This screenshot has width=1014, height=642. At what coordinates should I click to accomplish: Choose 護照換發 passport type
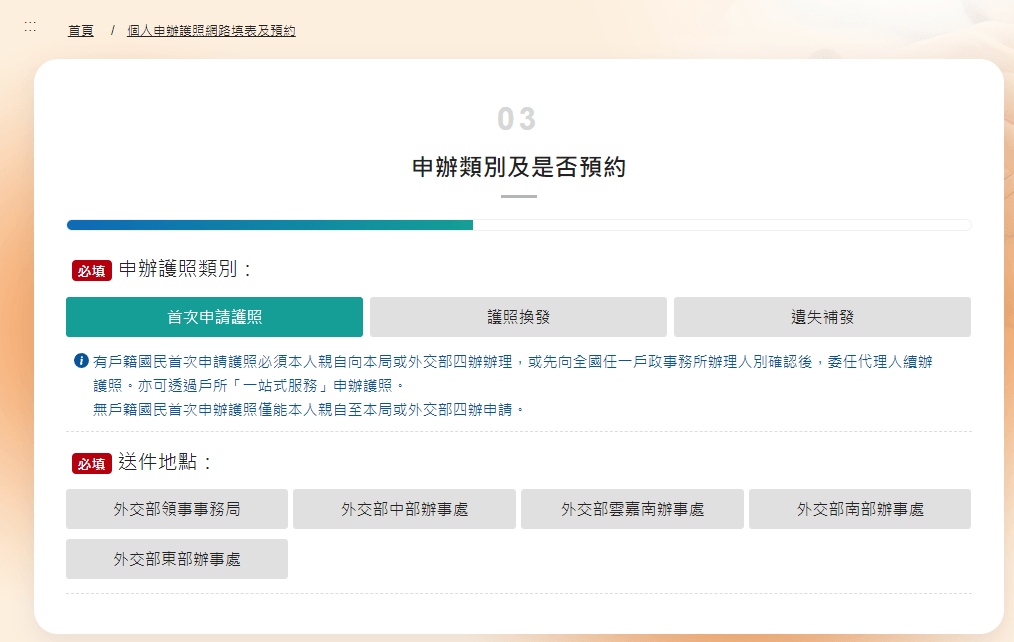tap(518, 317)
